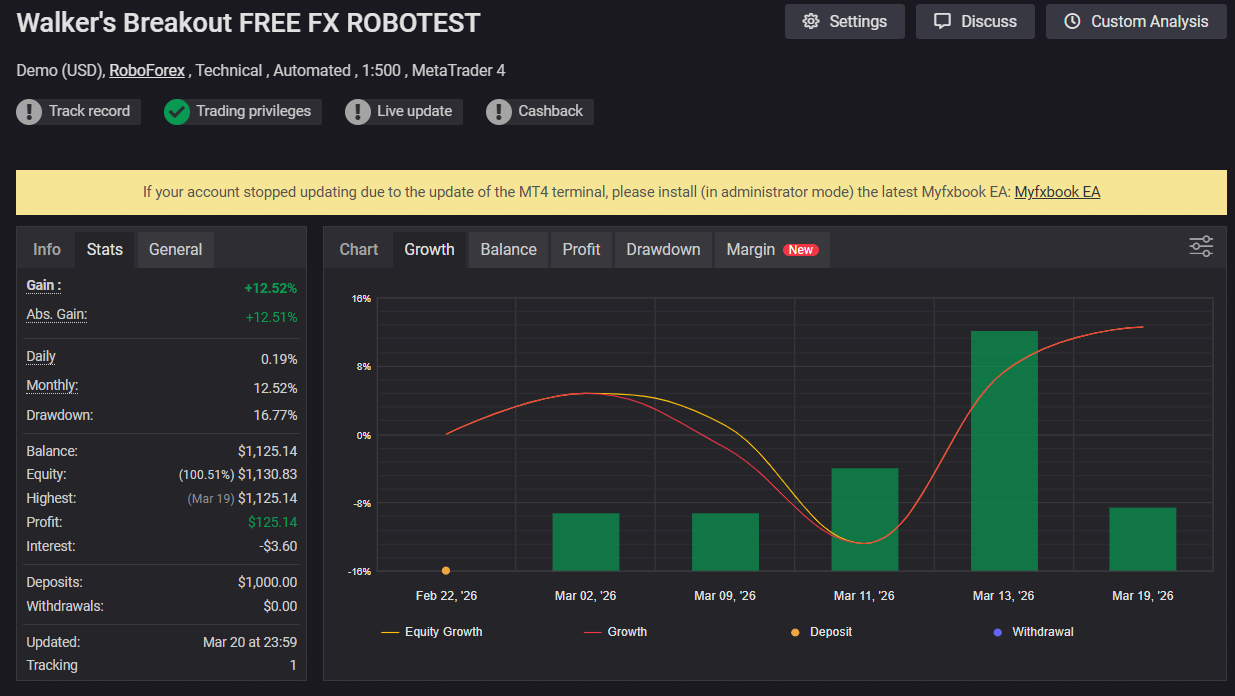
Task: Toggle Equity Growth series in legend
Action: 432,632
